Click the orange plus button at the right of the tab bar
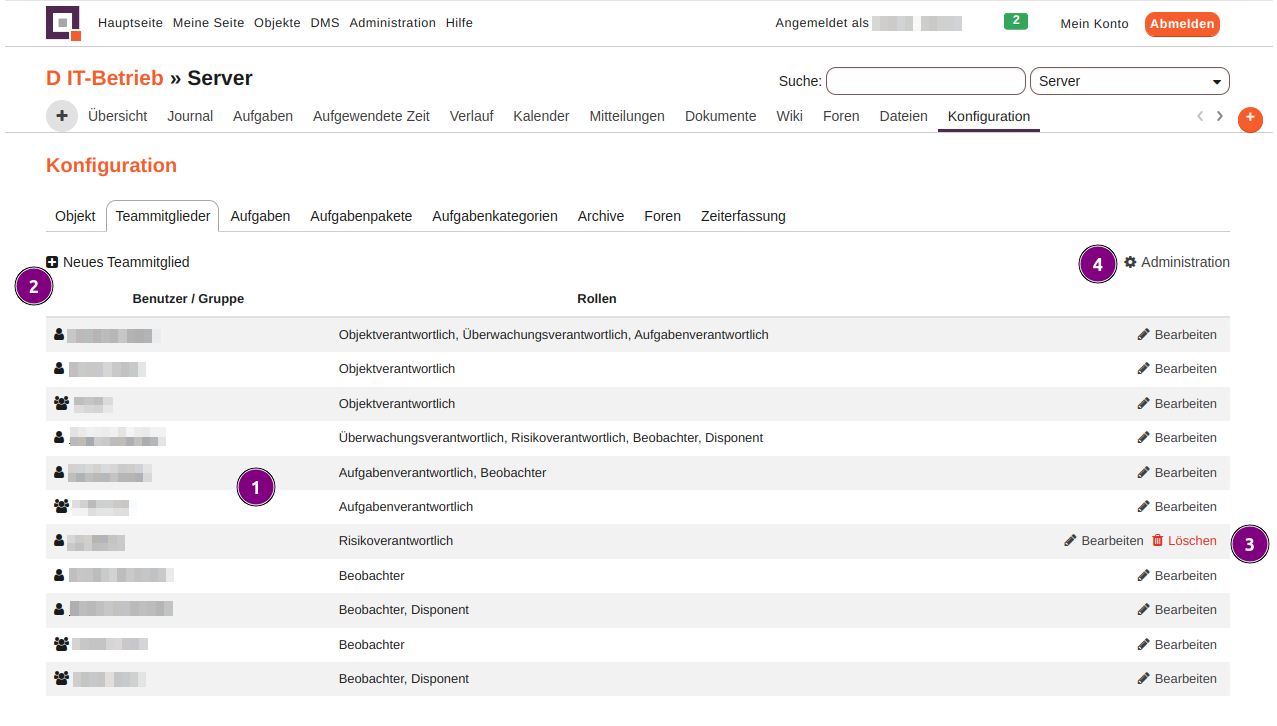1277x726 pixels. pyautogui.click(x=1250, y=119)
